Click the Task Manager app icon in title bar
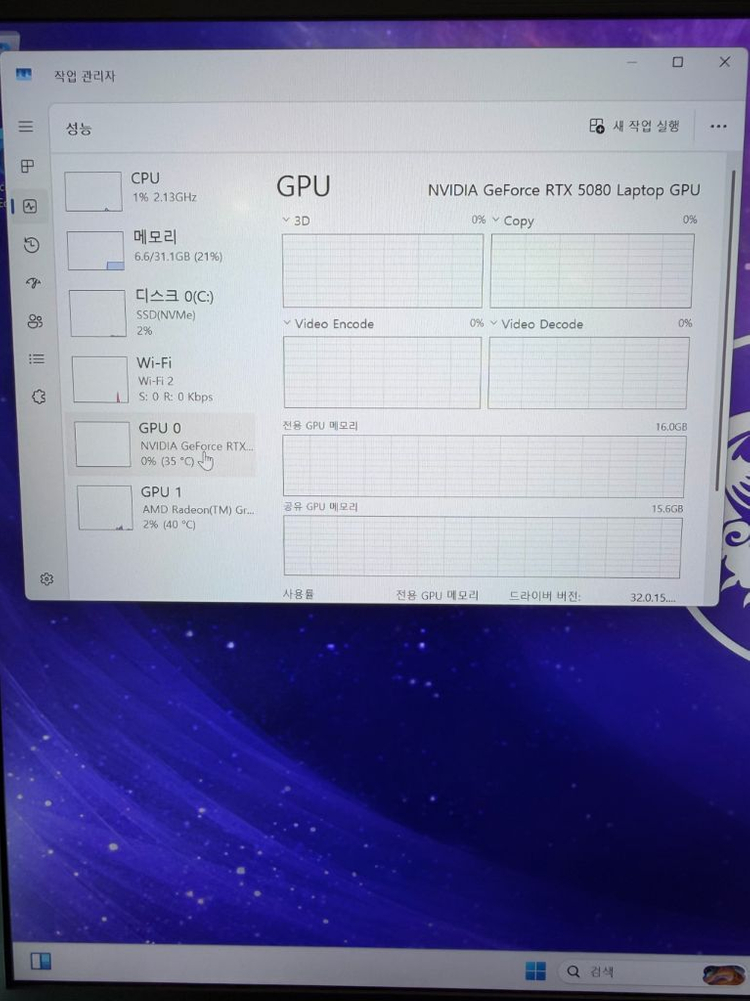This screenshot has height=1001, width=750. coord(24,75)
